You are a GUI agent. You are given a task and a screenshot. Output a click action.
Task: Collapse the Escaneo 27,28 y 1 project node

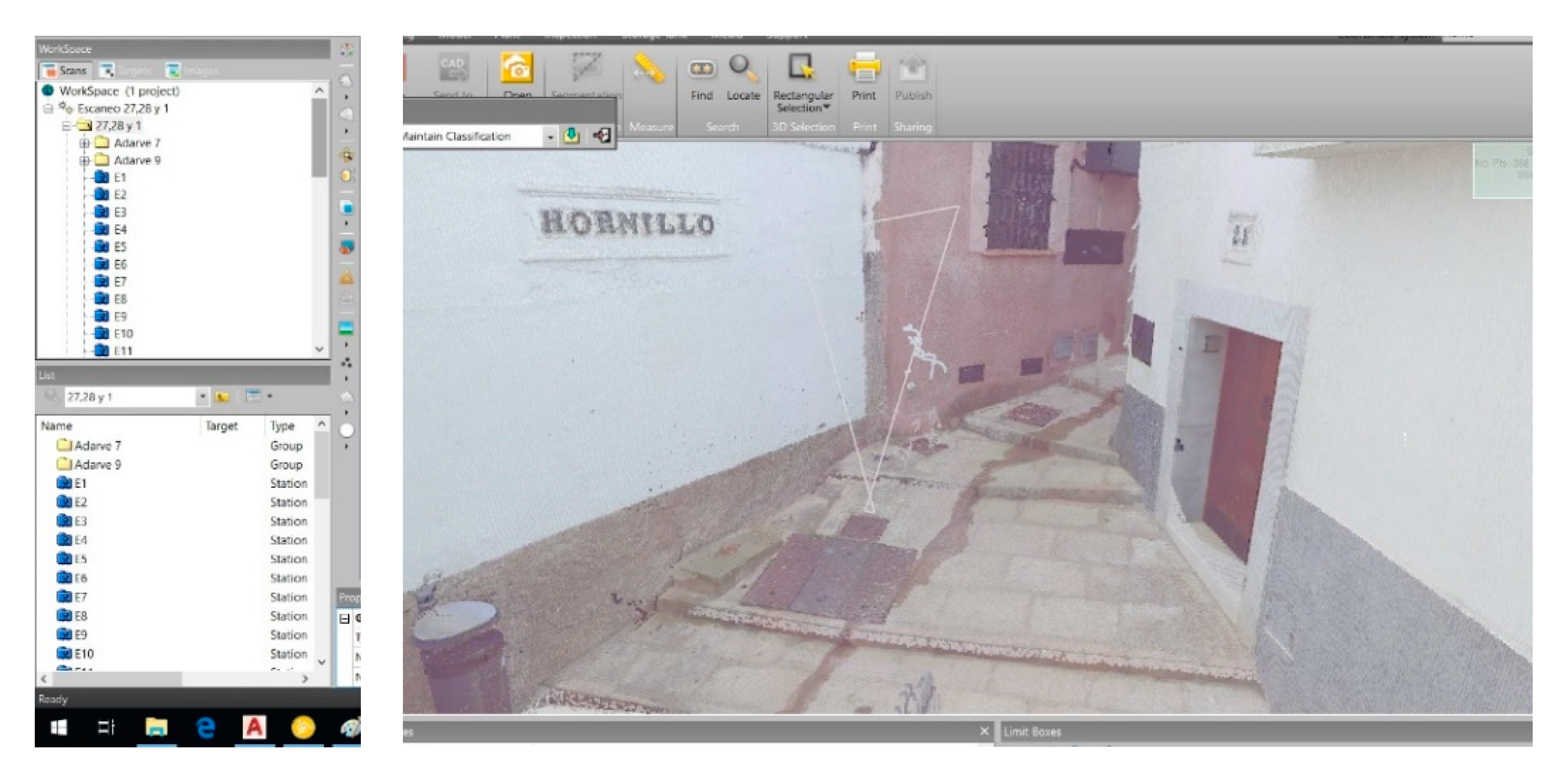pos(48,109)
